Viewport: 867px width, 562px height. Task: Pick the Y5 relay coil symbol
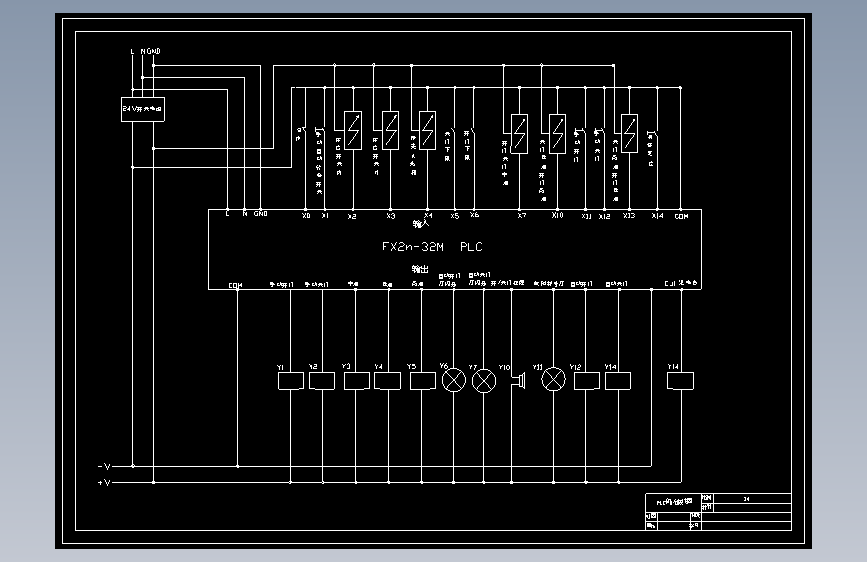(x=423, y=381)
